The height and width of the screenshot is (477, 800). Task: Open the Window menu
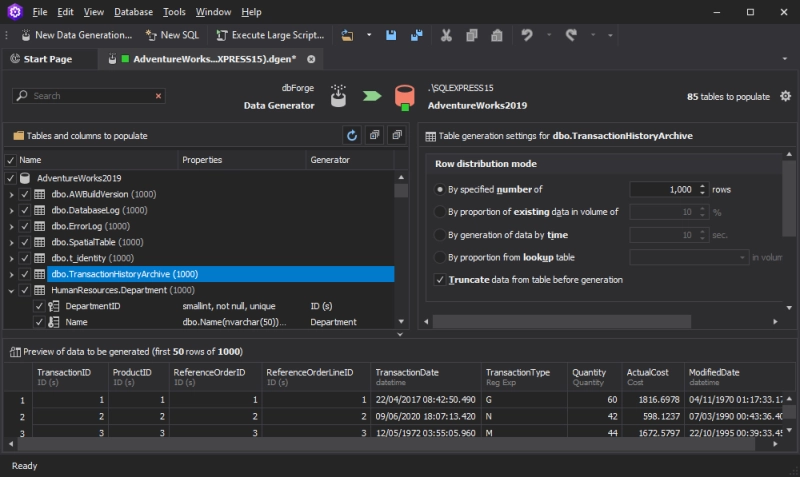pos(213,12)
